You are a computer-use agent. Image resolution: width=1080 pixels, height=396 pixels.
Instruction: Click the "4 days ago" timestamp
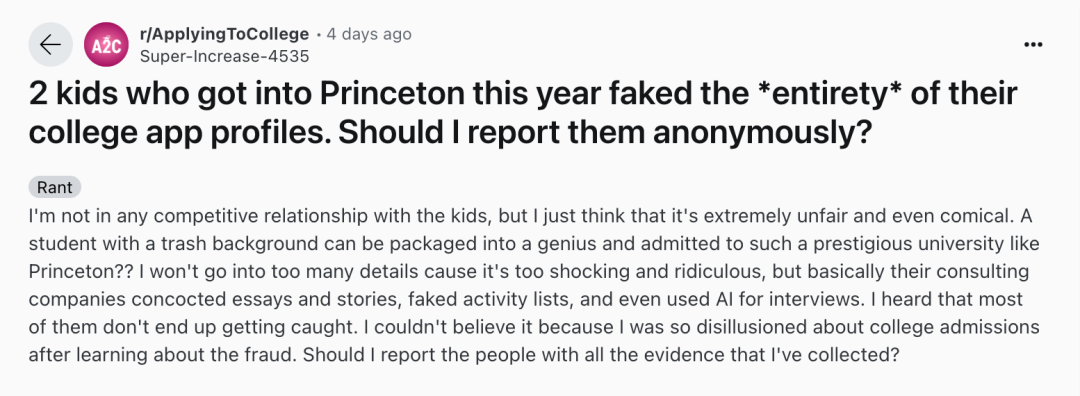pos(368,34)
